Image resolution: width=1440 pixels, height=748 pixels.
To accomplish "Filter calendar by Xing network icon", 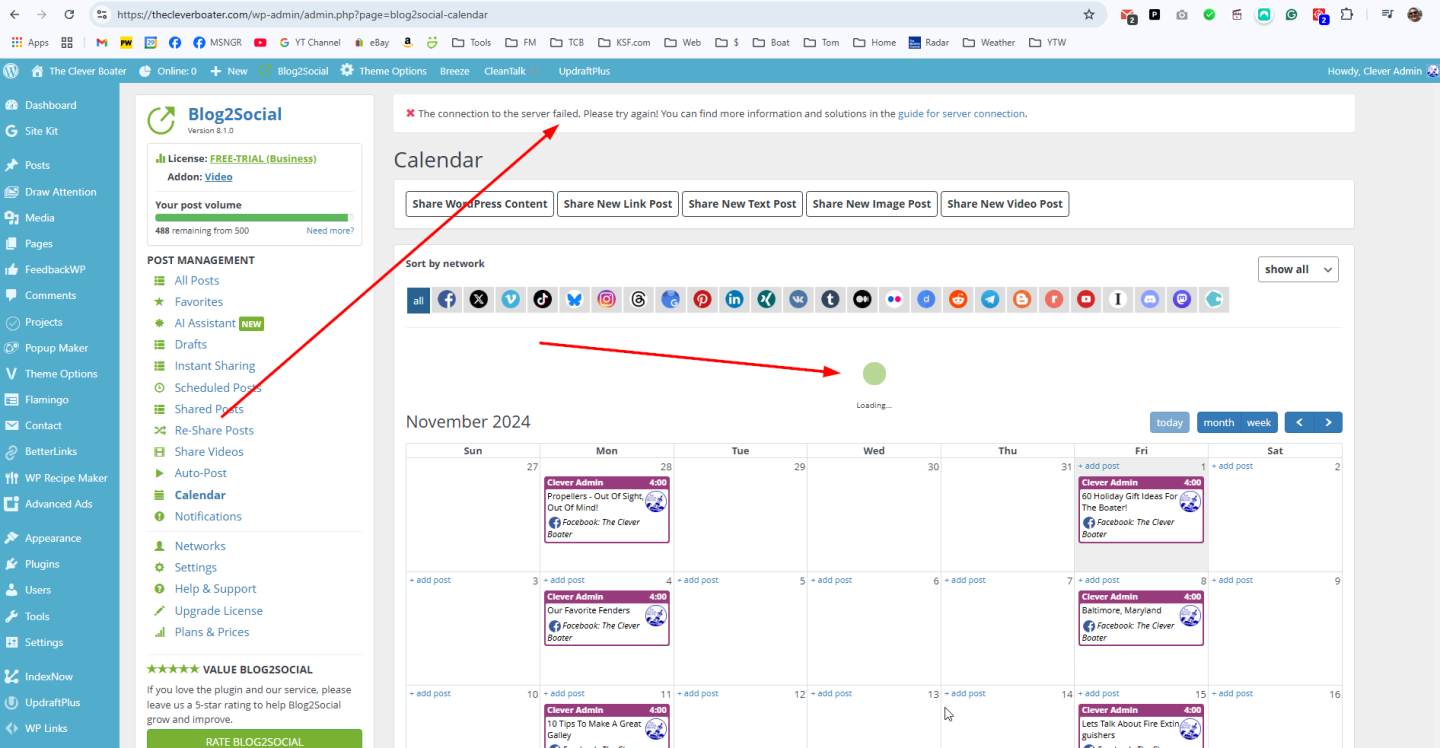I will tap(767, 299).
